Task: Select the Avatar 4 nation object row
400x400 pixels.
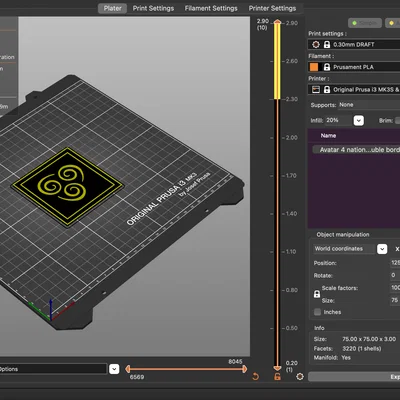Action: [x=356, y=150]
